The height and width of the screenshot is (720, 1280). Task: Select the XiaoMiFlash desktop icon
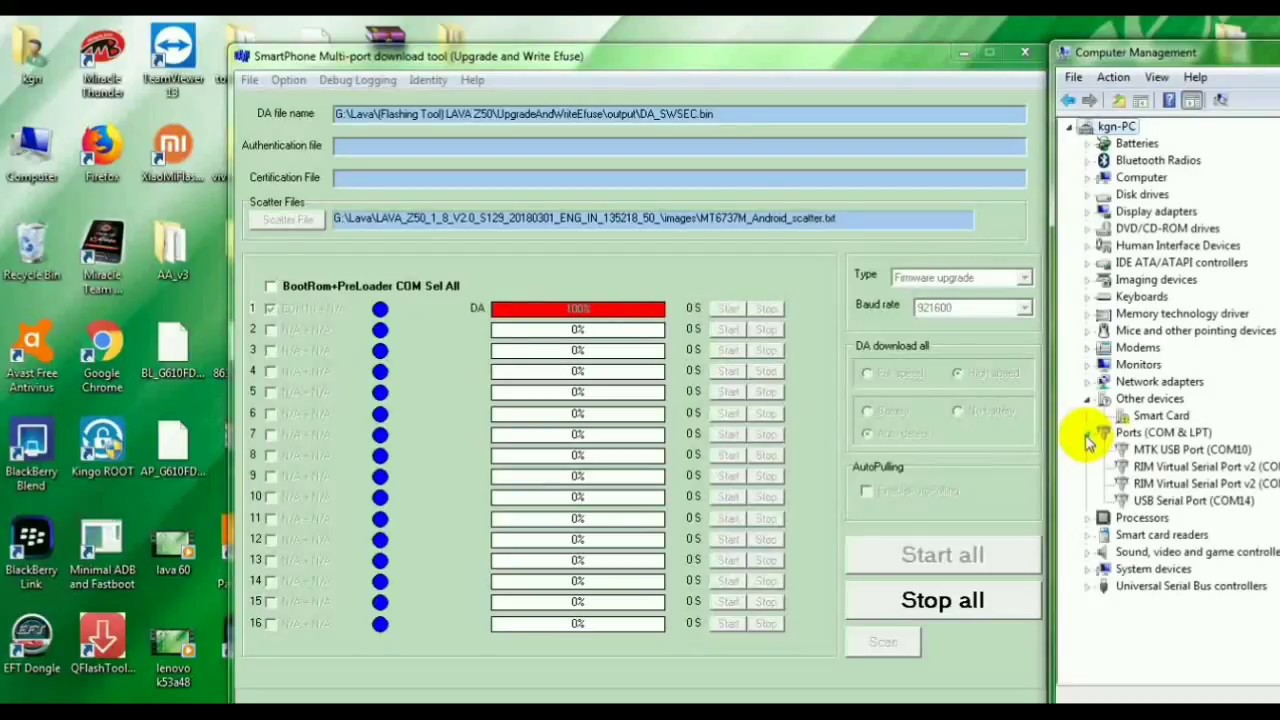(x=172, y=155)
